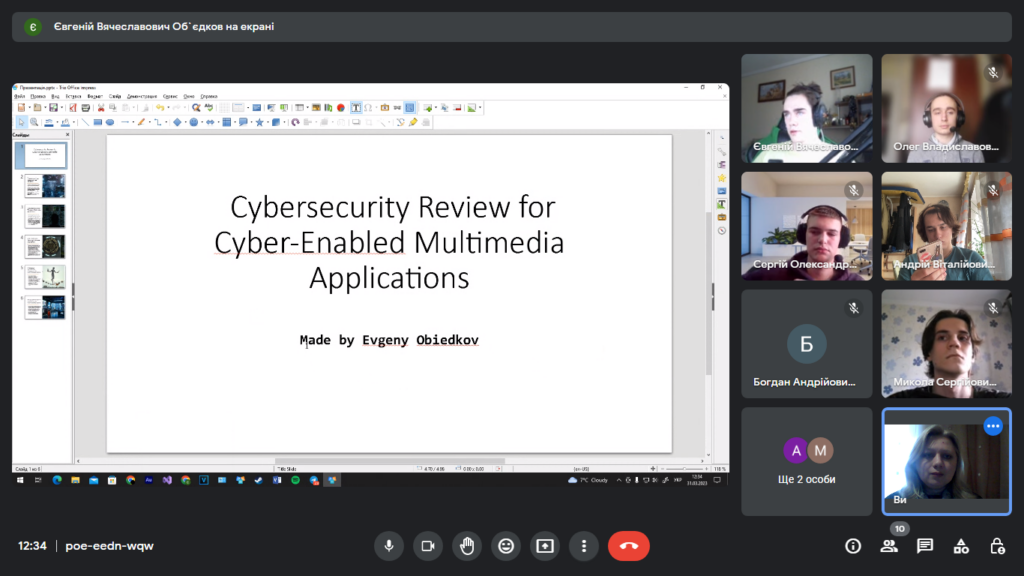Show the participants list with 10 people

(x=889, y=546)
